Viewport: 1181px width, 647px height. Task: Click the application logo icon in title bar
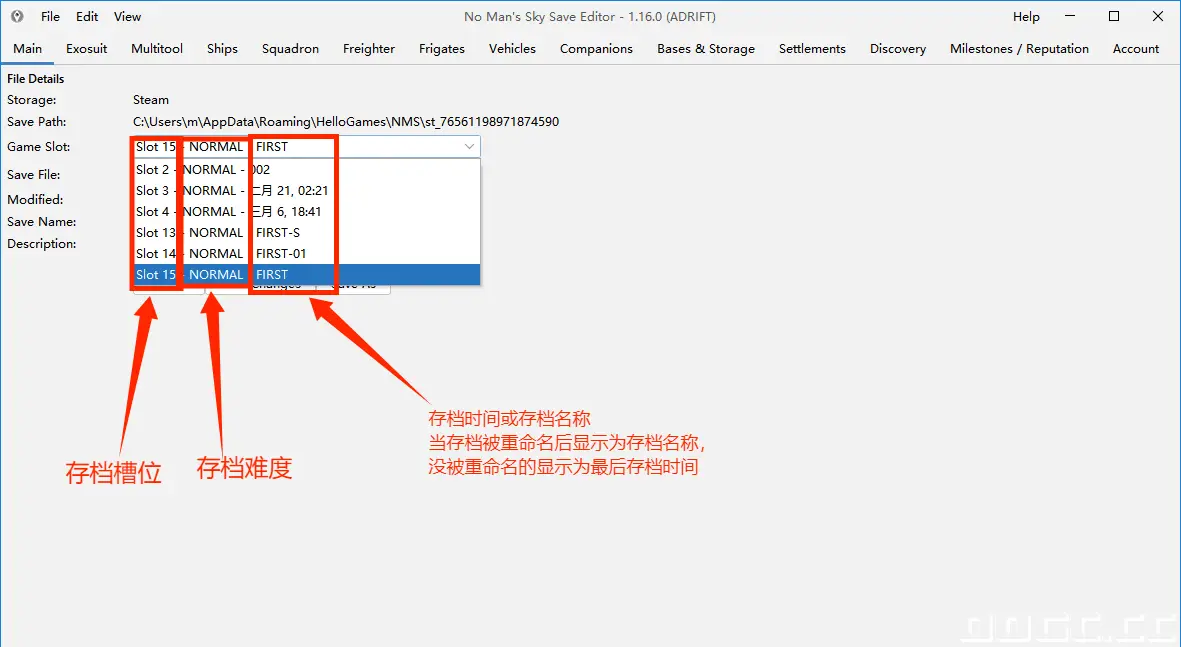(x=17, y=17)
